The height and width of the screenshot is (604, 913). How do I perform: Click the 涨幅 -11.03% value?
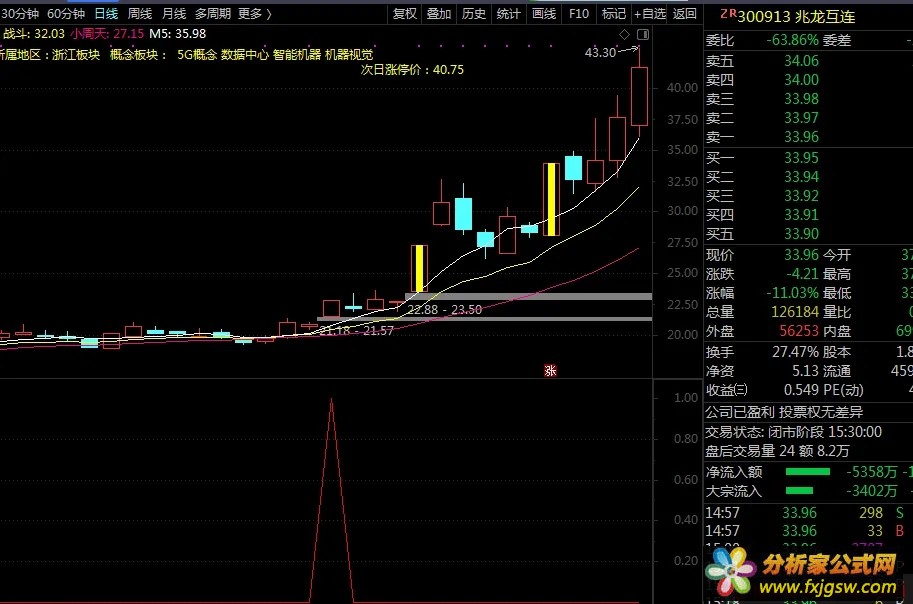pyautogui.click(x=792, y=293)
